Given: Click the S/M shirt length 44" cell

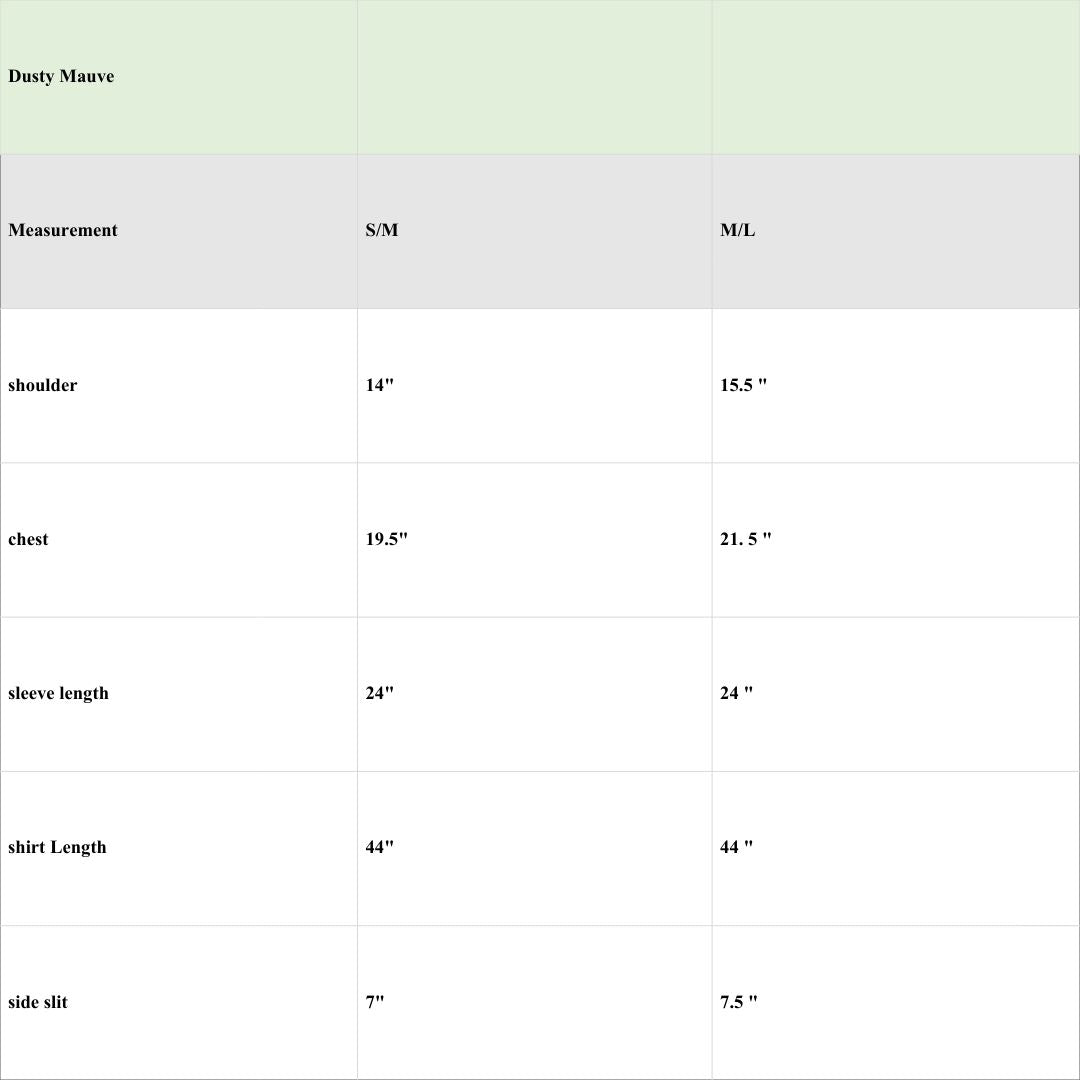Looking at the screenshot, I should pos(380,848).
